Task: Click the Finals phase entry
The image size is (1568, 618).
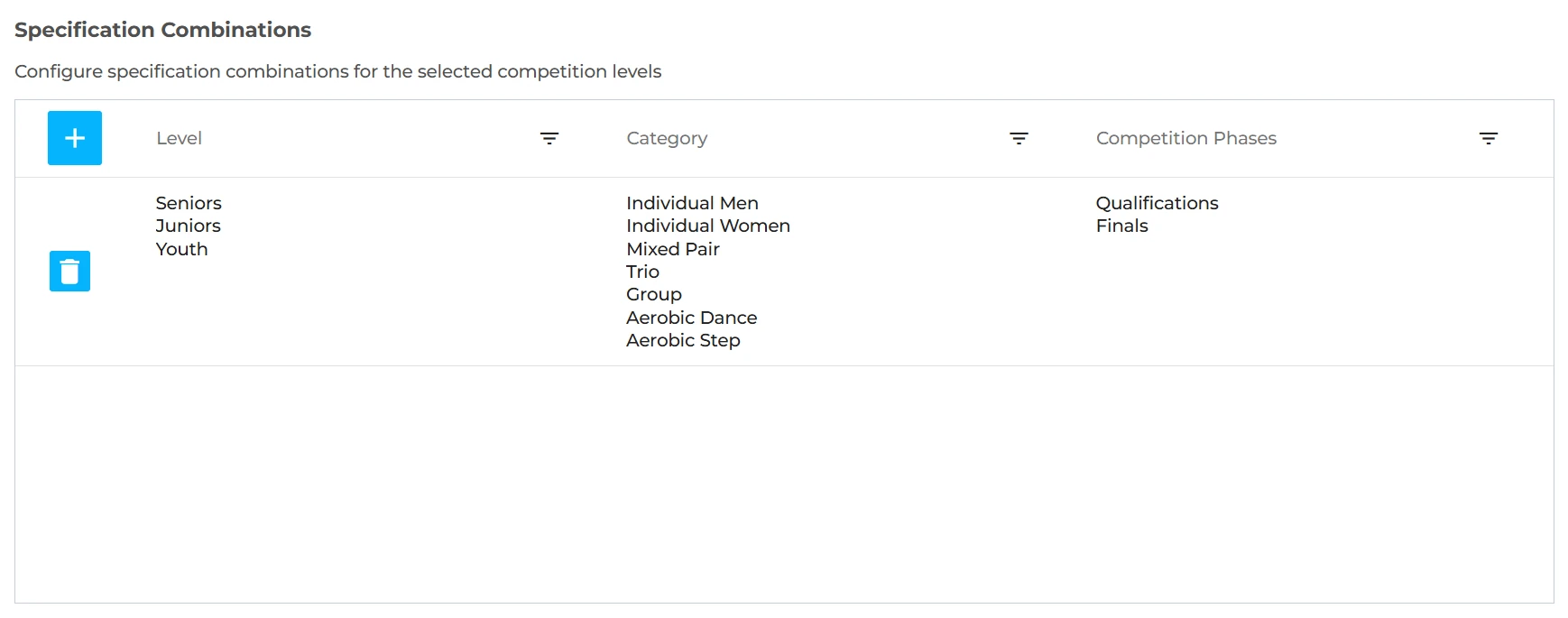Action: (x=1122, y=226)
